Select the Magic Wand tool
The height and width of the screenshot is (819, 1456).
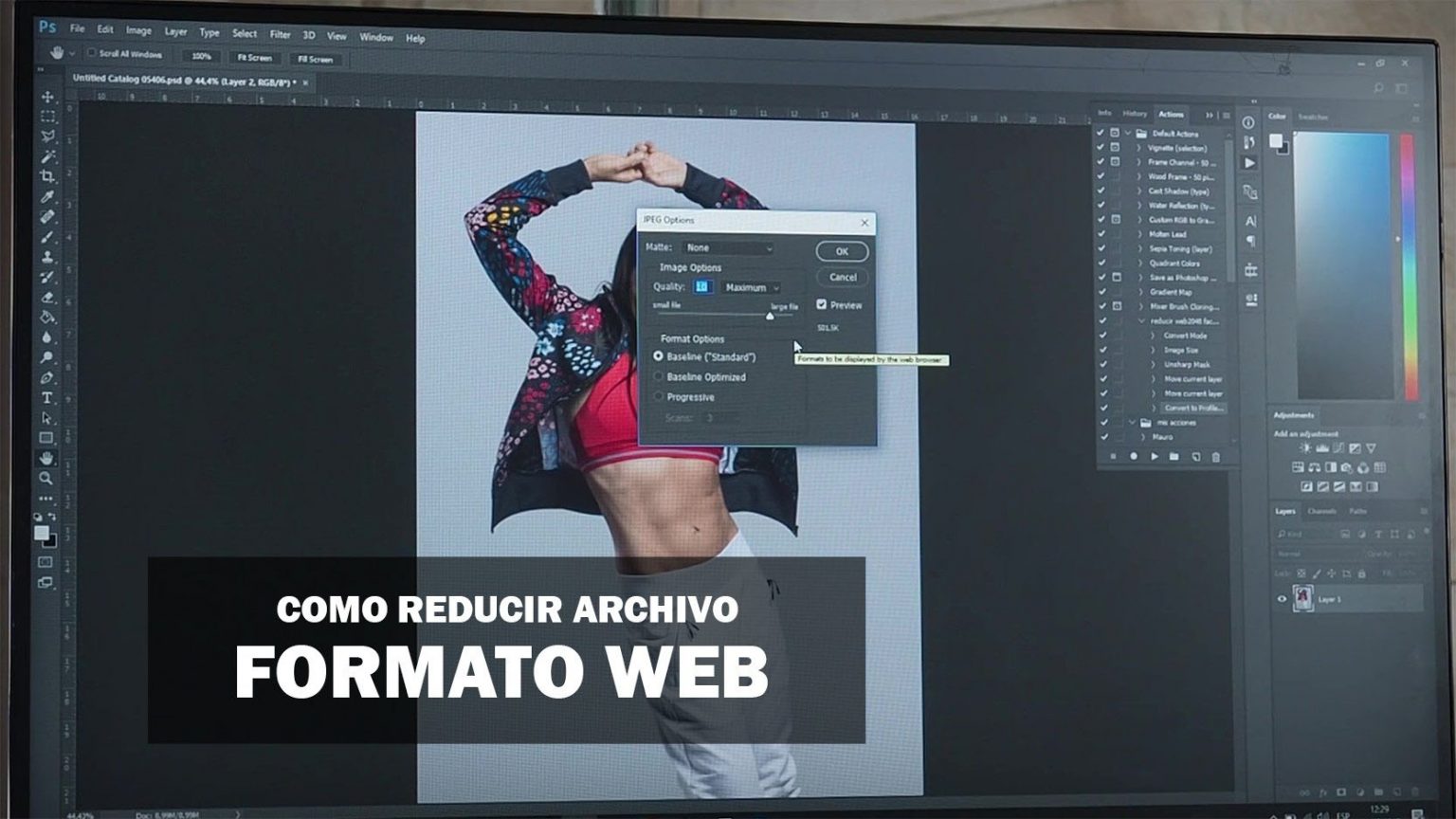(47, 156)
